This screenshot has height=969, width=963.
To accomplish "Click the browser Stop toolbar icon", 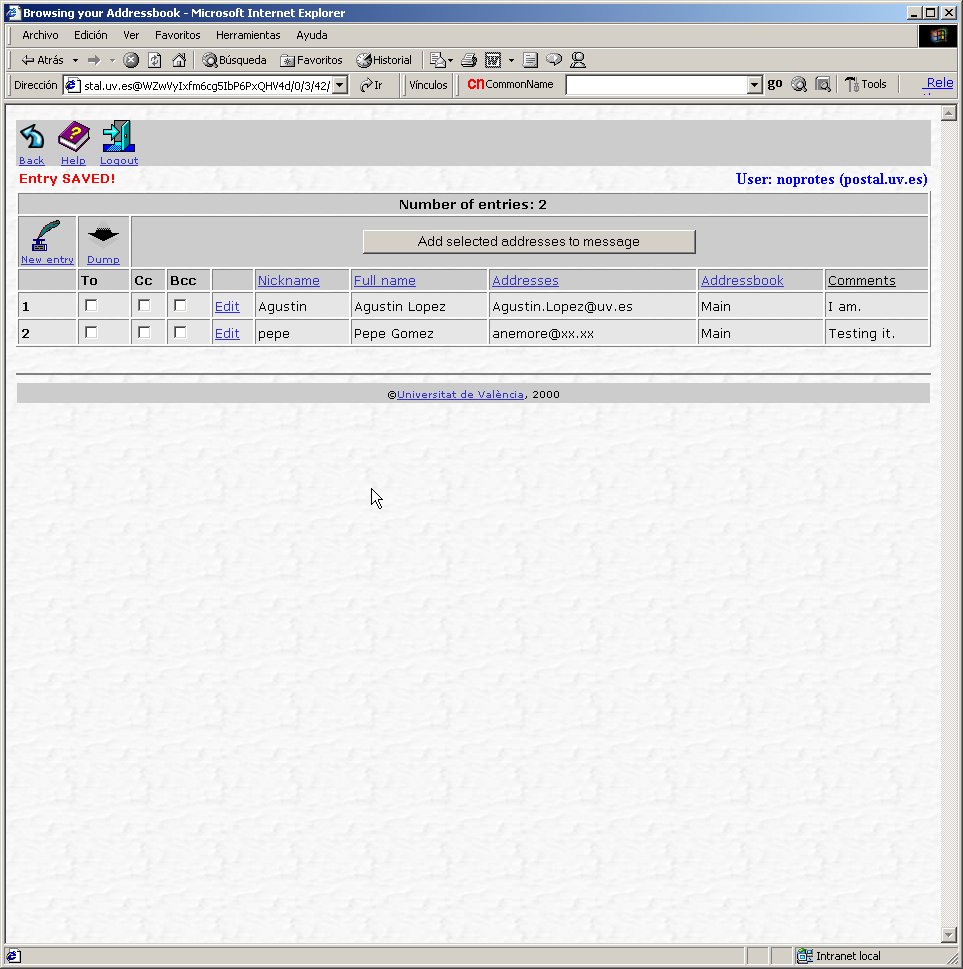I will [x=131, y=60].
